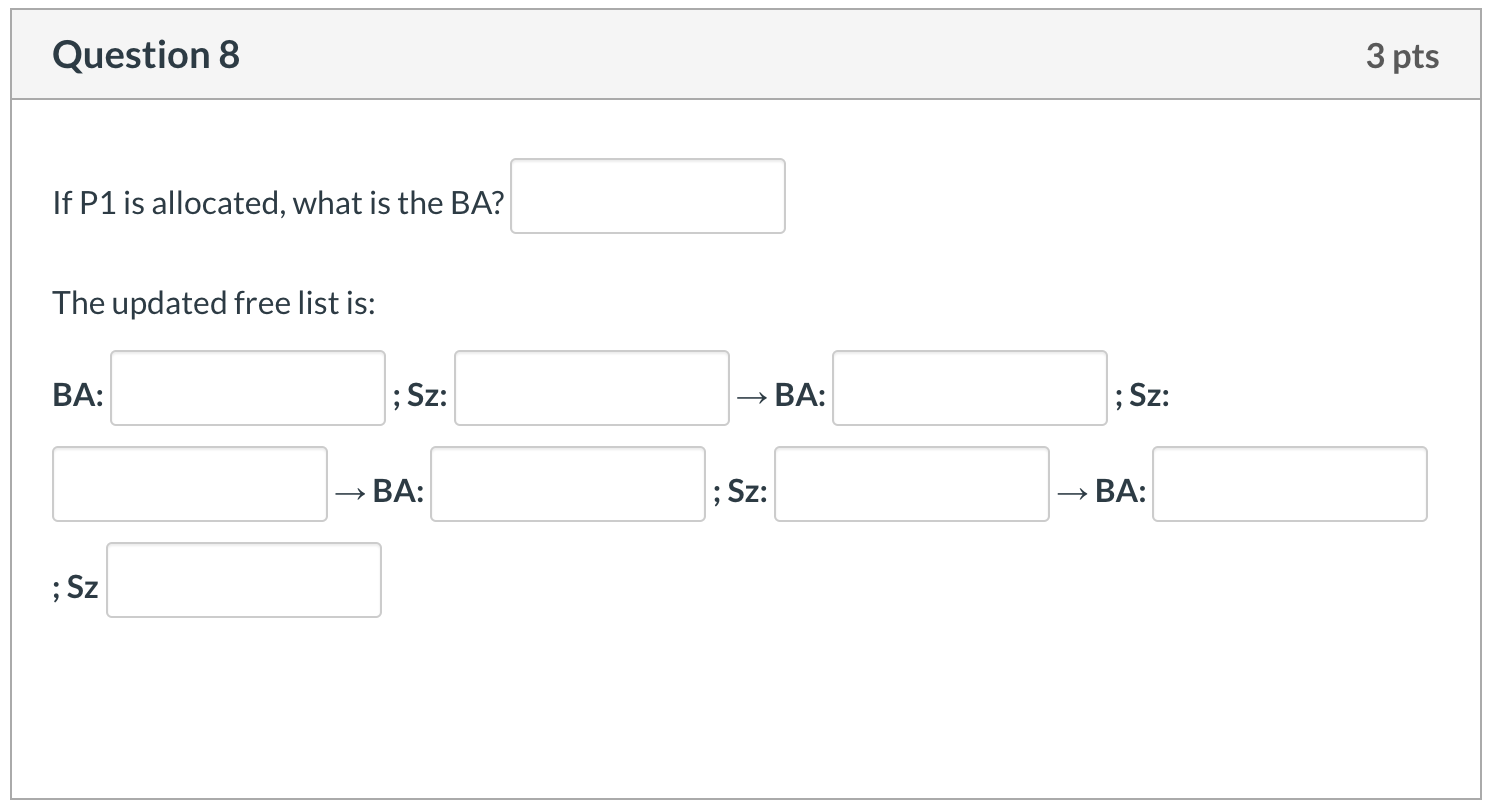This screenshot has width=1490, height=810.
Task: Click the '→ BA:' label after first Sz box
Action: pyautogui.click(x=781, y=395)
